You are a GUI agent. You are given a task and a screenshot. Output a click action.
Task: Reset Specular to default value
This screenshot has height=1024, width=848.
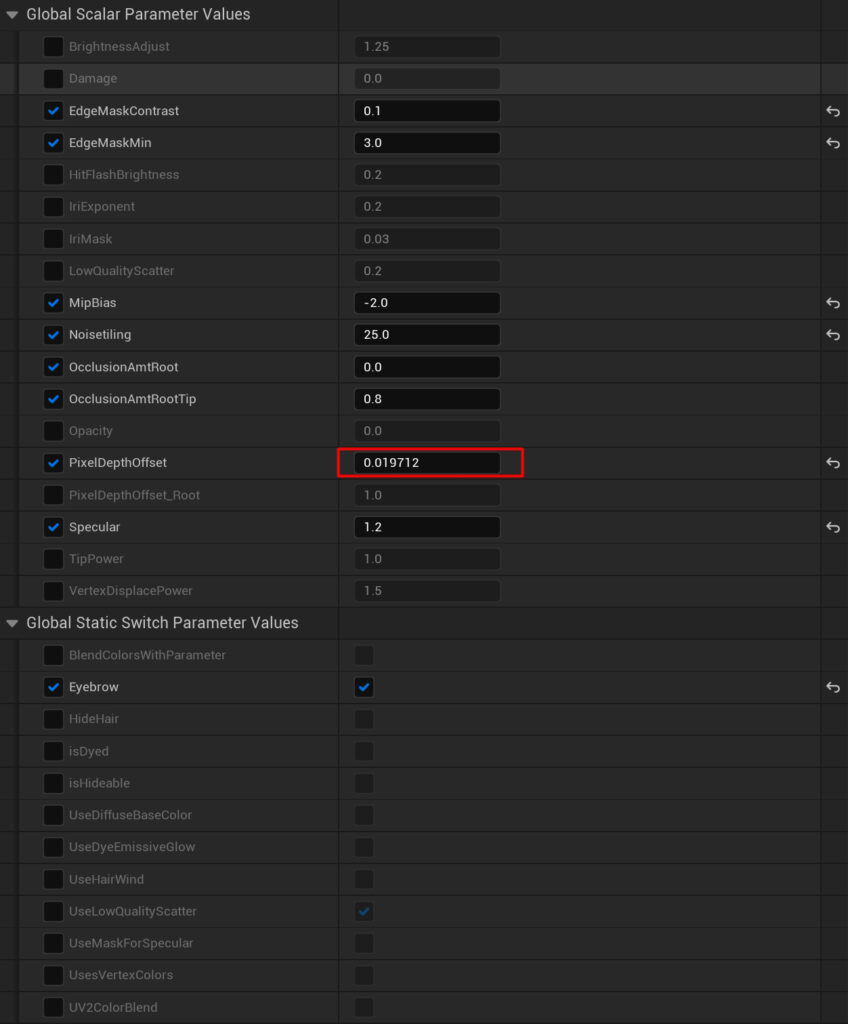[x=832, y=527]
